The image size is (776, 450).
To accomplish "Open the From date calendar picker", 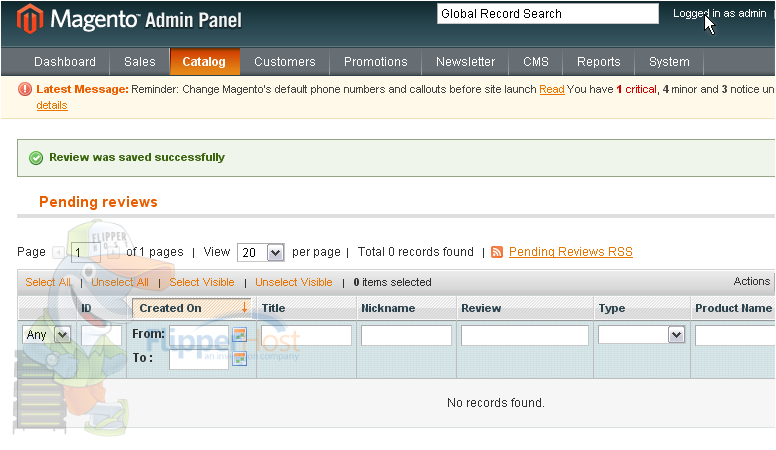I will [x=240, y=335].
